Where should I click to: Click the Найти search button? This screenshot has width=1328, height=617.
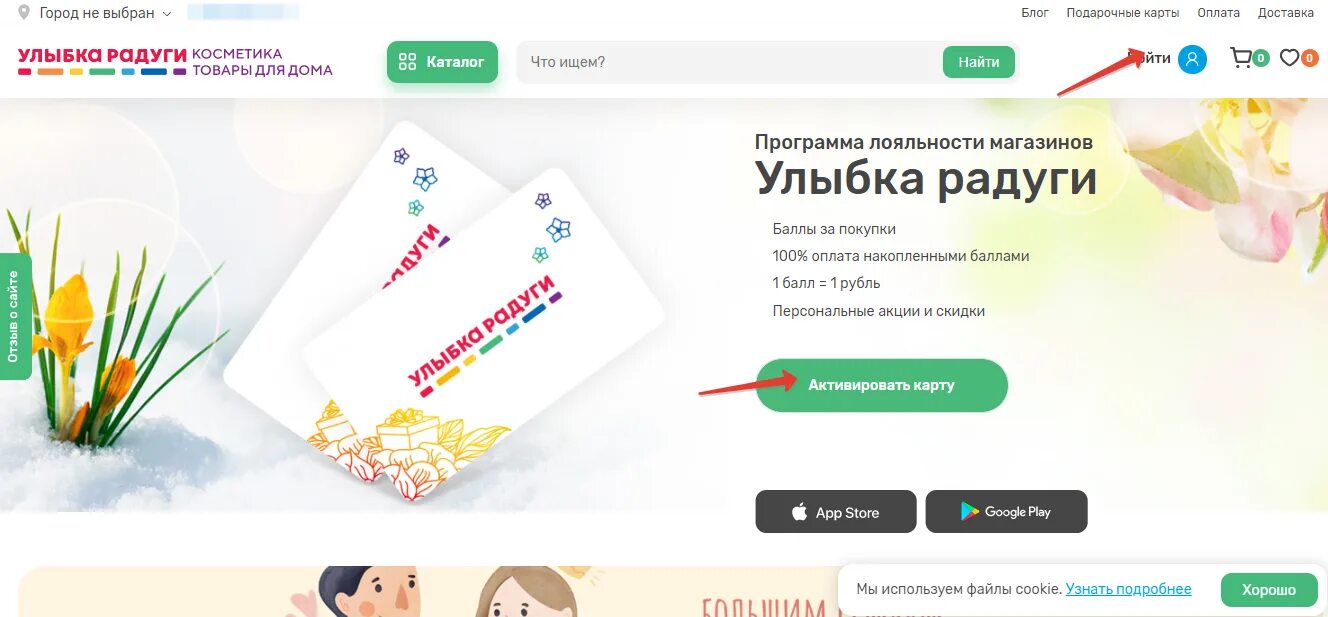click(979, 62)
